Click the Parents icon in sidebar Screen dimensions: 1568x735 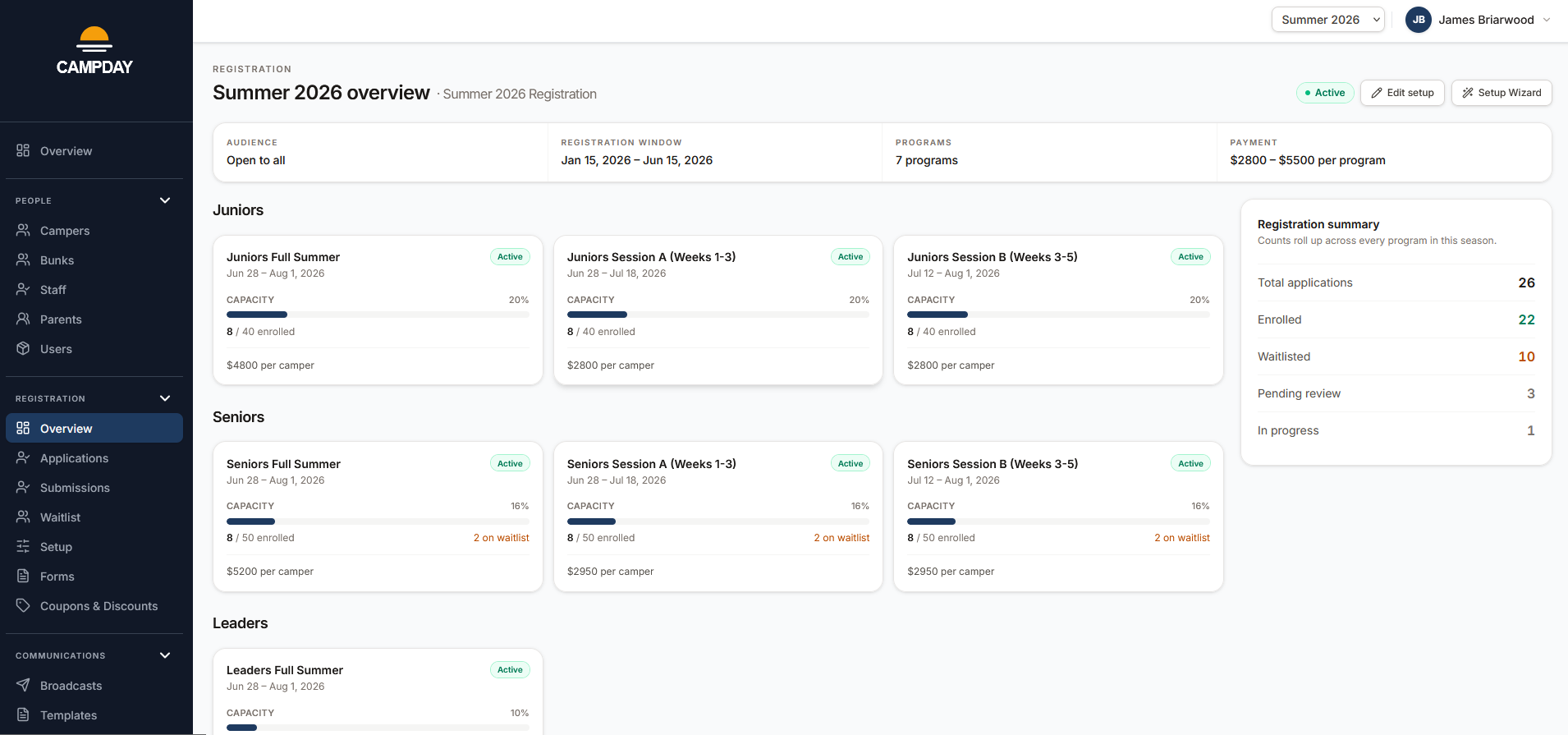click(23, 319)
